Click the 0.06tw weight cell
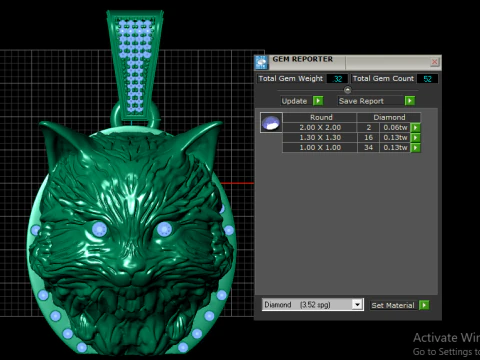 tap(395, 128)
